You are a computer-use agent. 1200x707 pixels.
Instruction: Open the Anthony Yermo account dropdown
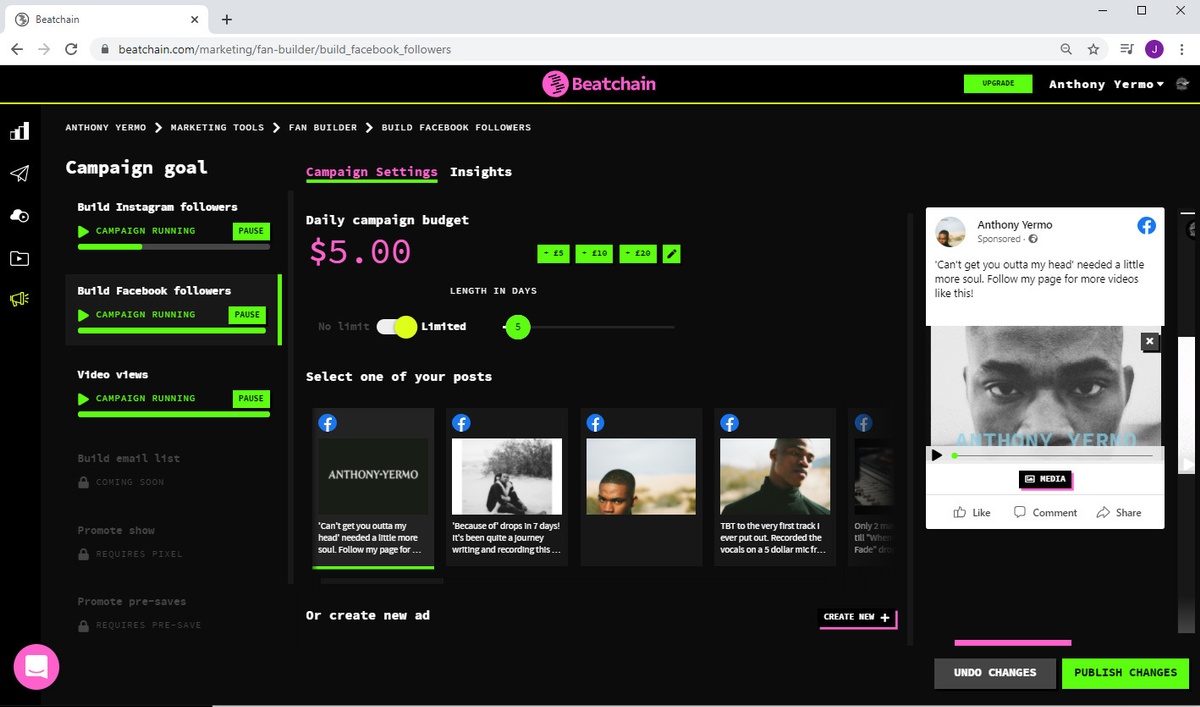(x=1106, y=84)
